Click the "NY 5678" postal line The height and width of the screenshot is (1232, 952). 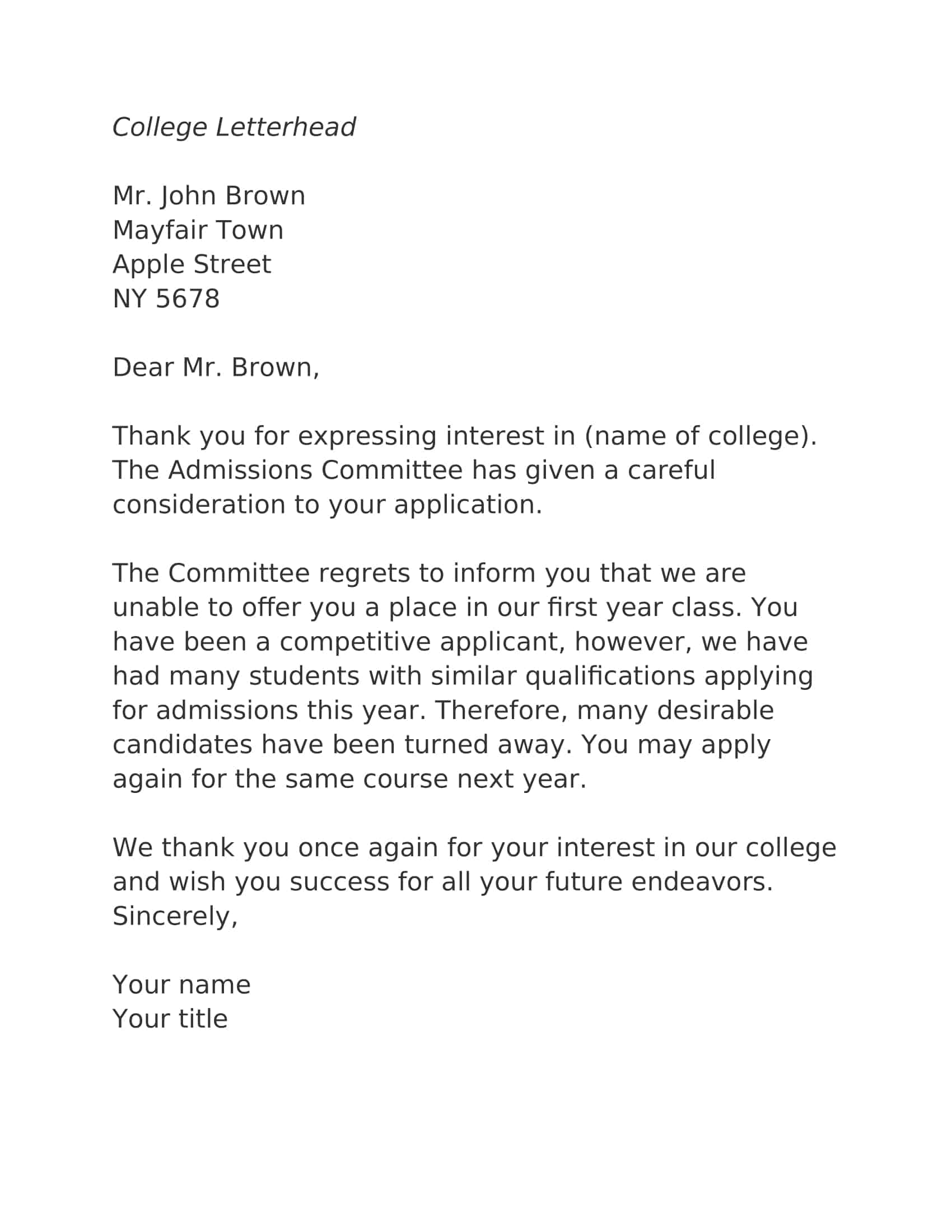[166, 298]
